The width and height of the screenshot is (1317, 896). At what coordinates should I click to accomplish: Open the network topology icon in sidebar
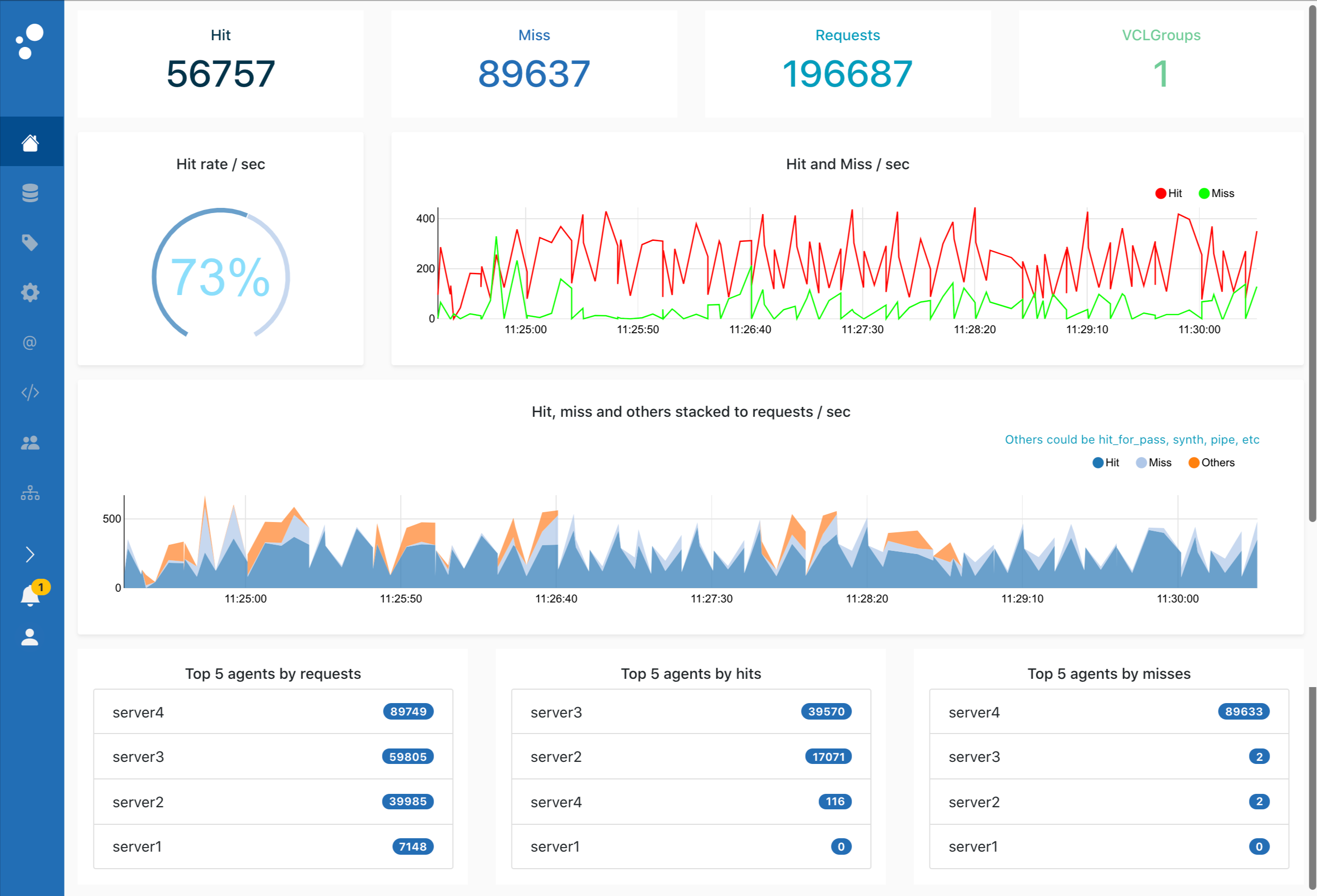[x=30, y=492]
